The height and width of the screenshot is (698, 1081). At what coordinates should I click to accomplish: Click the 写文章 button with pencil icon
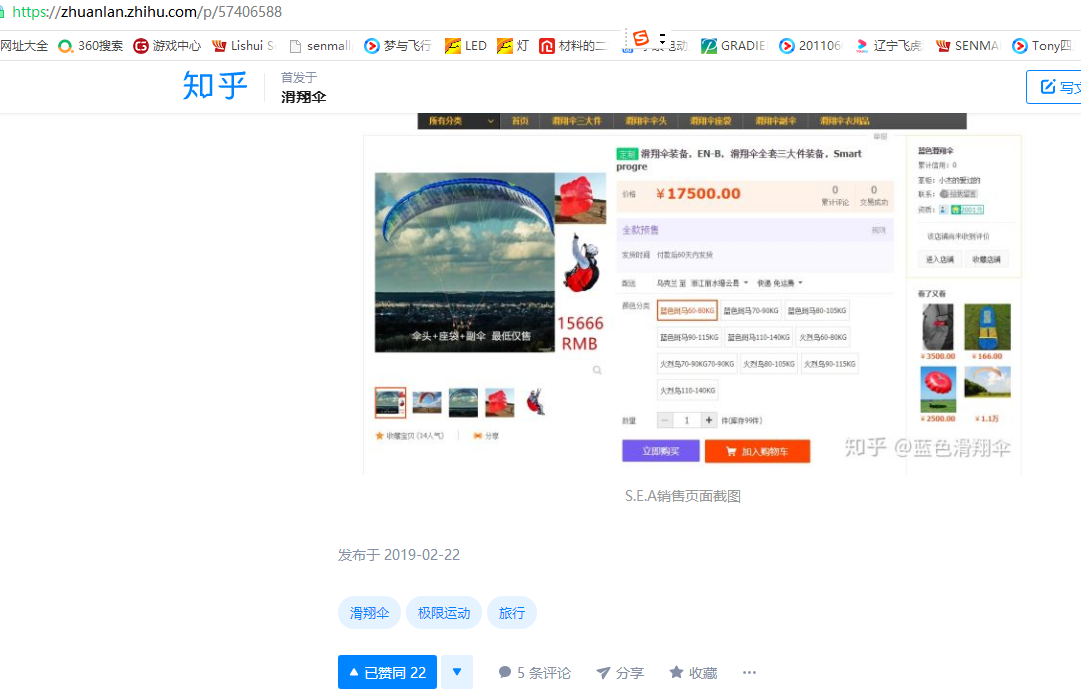[1053, 87]
